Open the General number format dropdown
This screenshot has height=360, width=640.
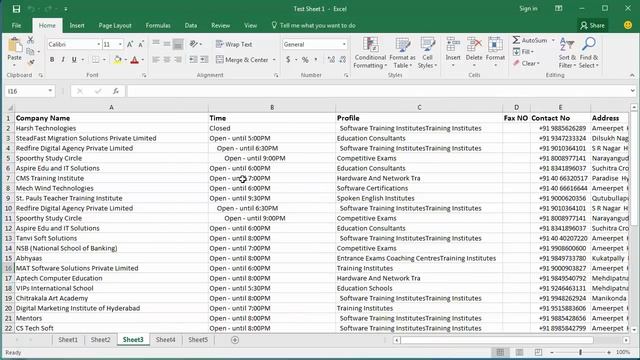(x=344, y=44)
